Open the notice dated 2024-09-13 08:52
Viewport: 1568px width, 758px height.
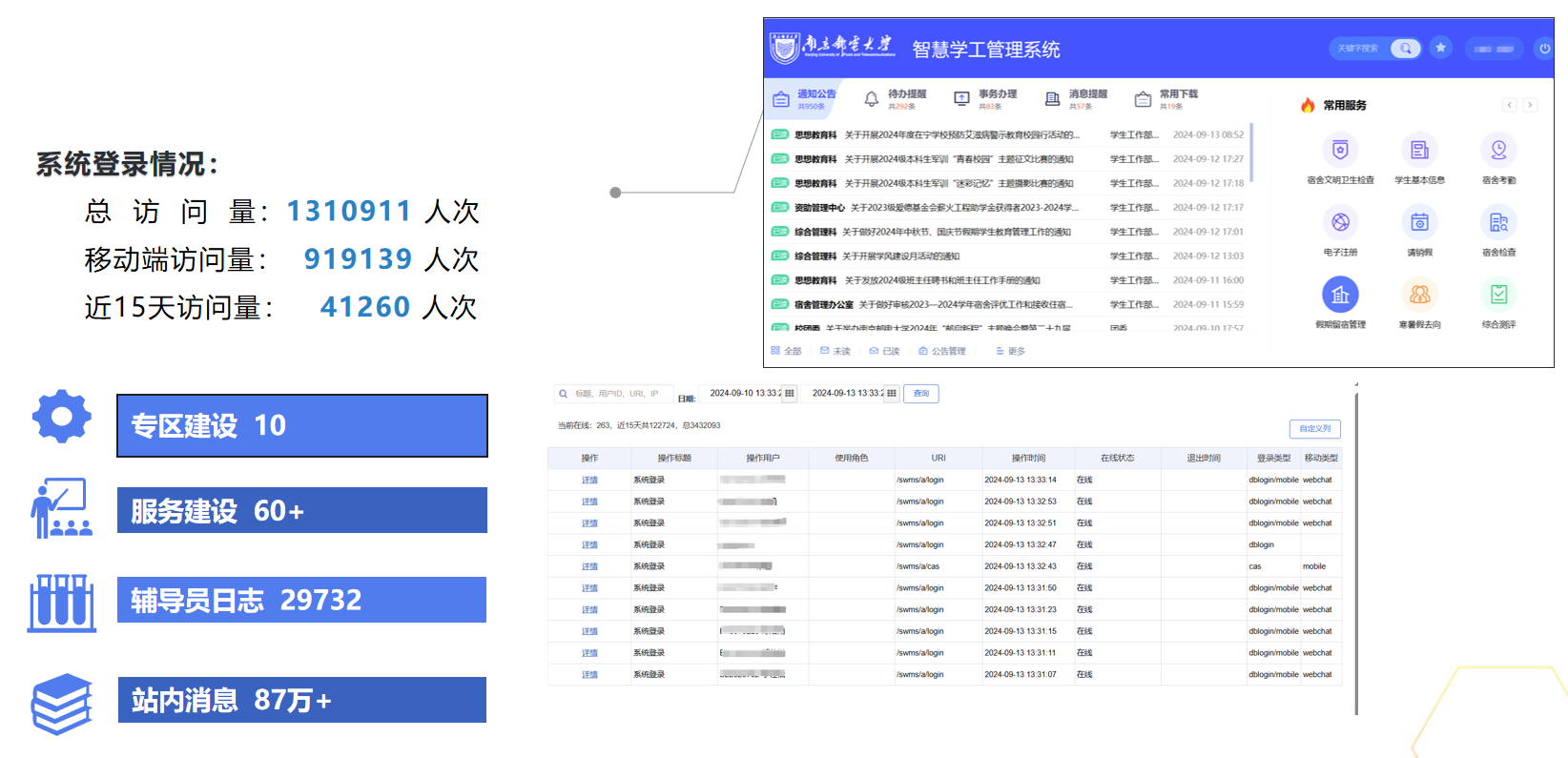click(x=1007, y=135)
